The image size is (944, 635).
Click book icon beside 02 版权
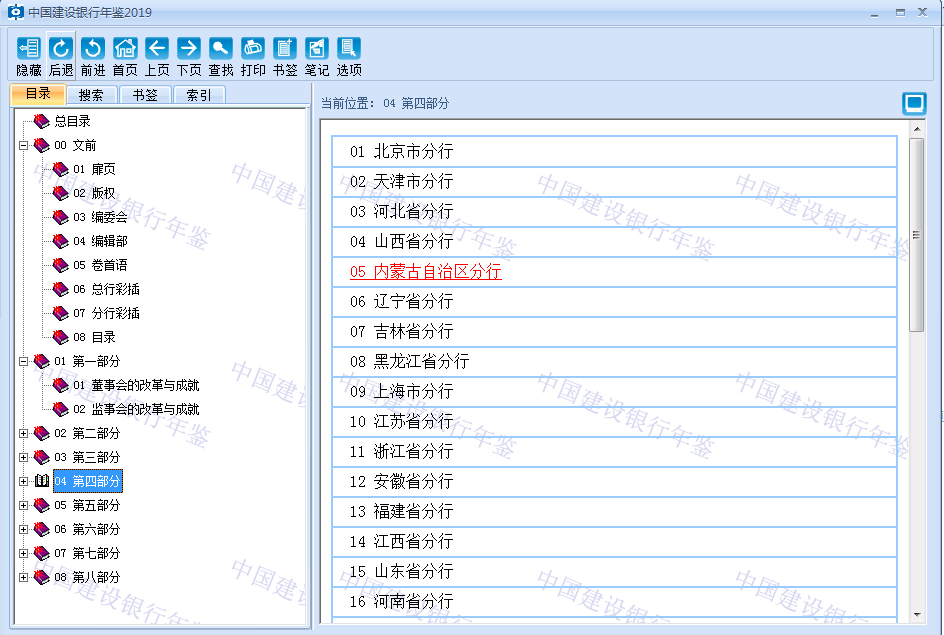click(60, 193)
